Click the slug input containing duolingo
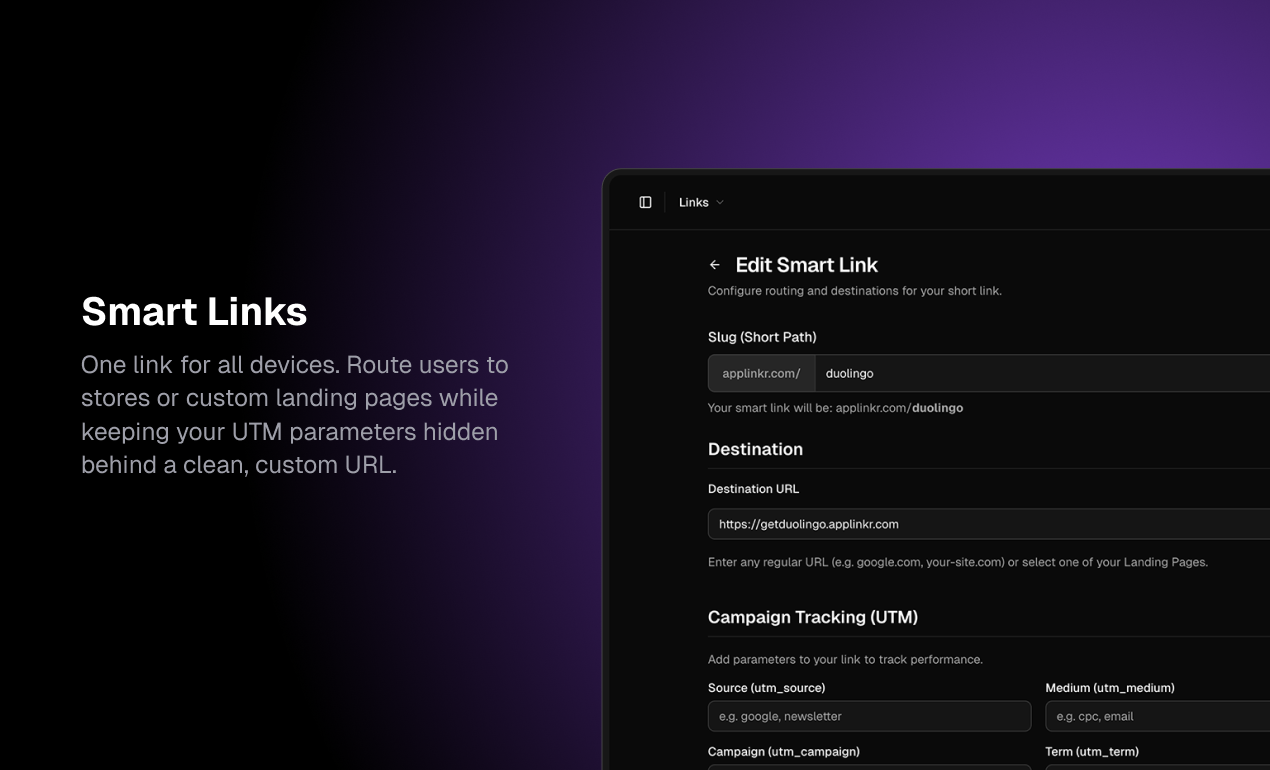Screen dimensions: 1270x770 pyautogui.click(x=950, y=373)
